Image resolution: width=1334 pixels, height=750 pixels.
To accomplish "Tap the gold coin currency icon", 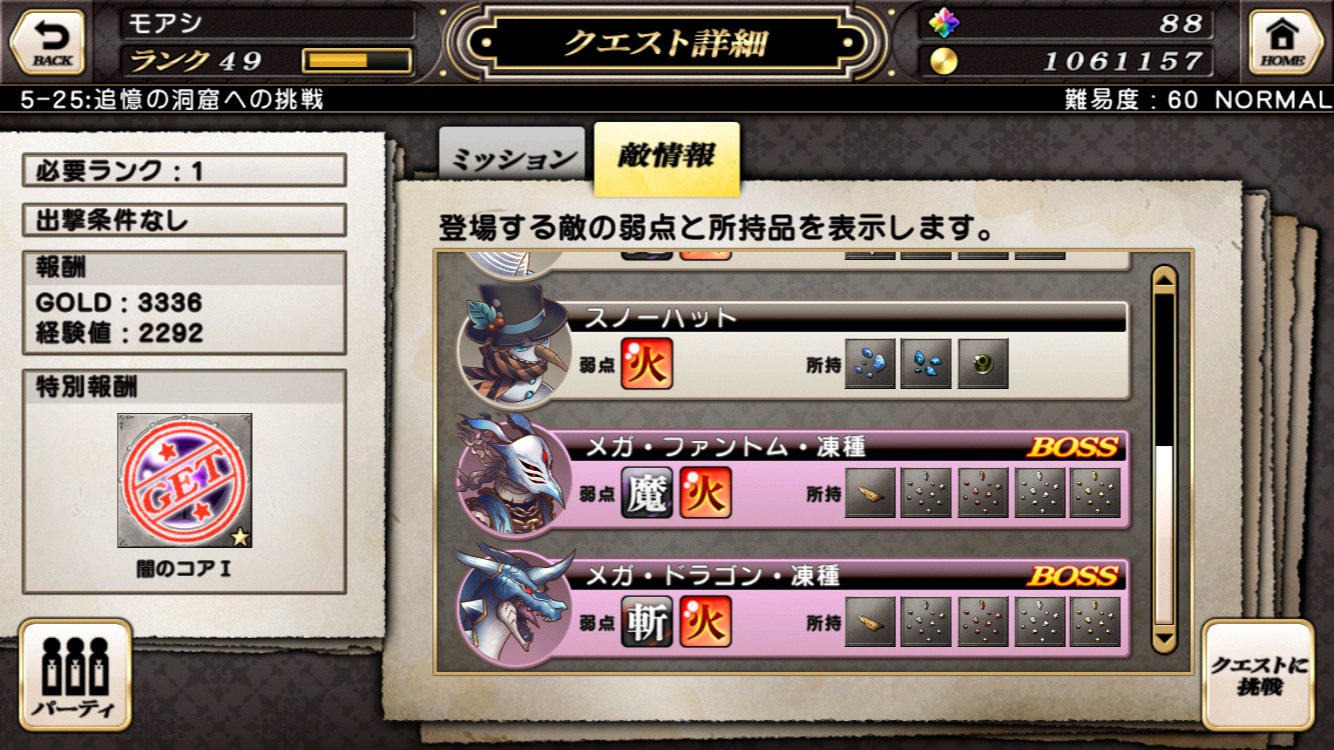I will 943,61.
